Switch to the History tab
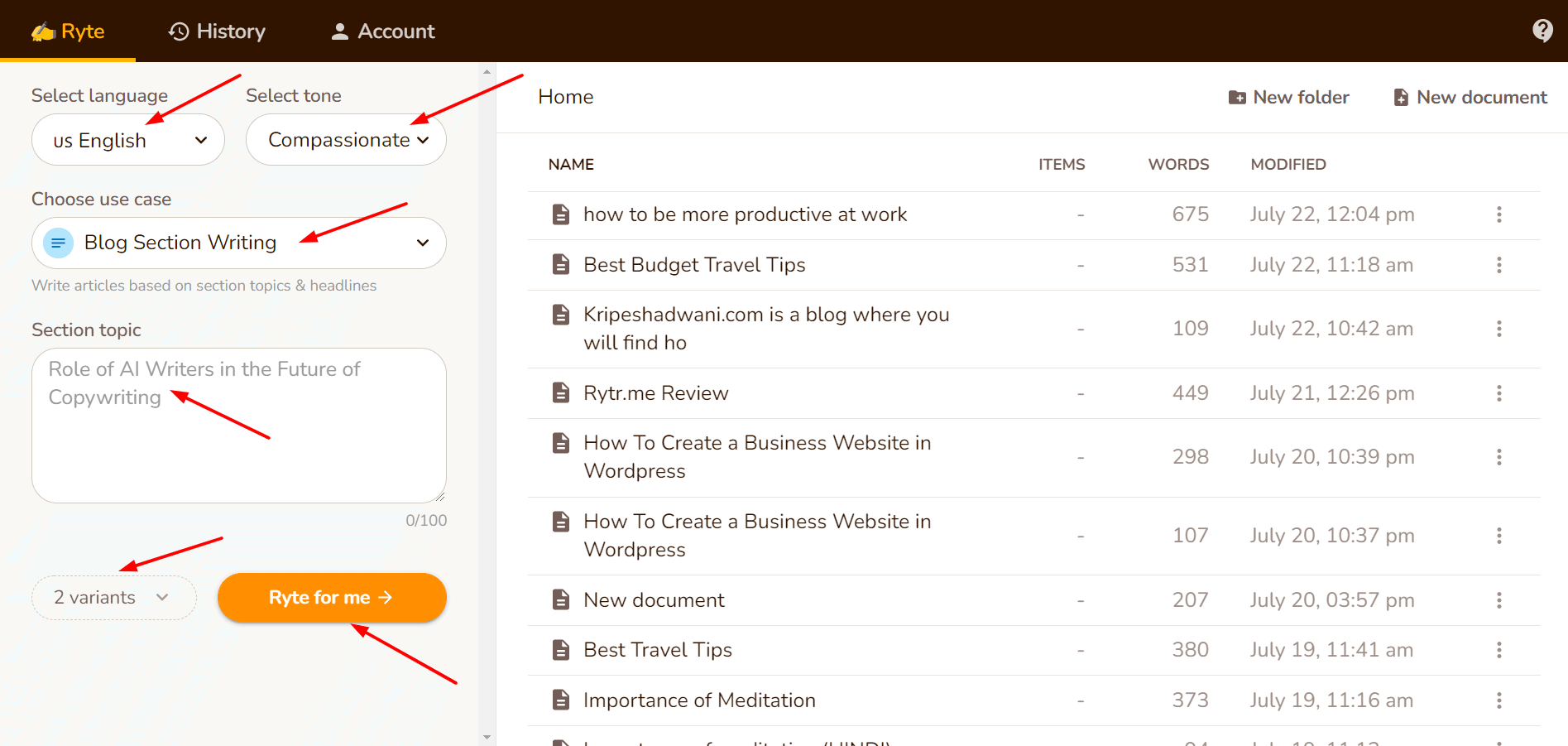This screenshot has height=746, width=1568. click(217, 31)
